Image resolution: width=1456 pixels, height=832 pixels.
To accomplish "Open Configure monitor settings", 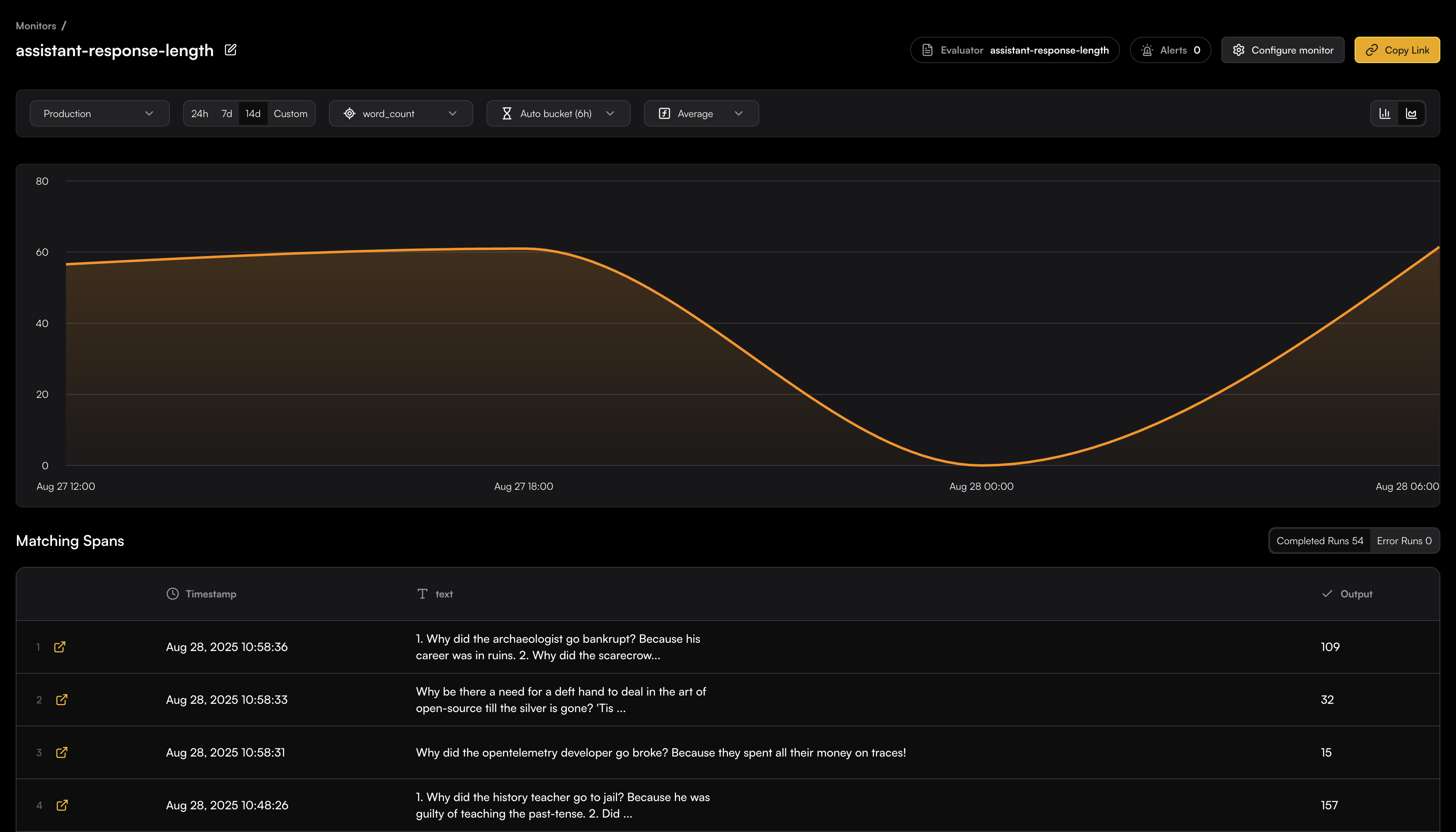I will [1282, 50].
